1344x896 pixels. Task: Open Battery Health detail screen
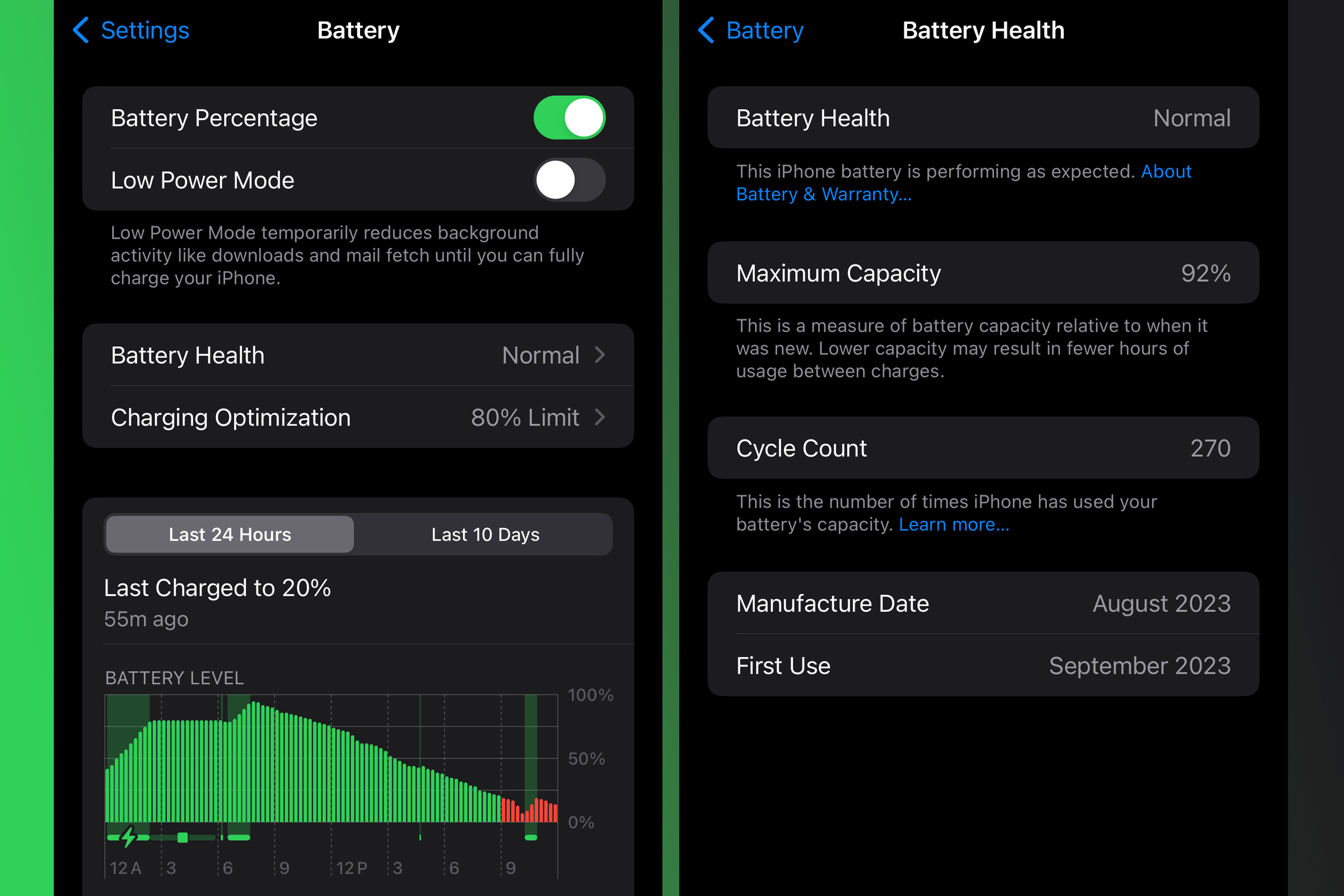coord(360,355)
